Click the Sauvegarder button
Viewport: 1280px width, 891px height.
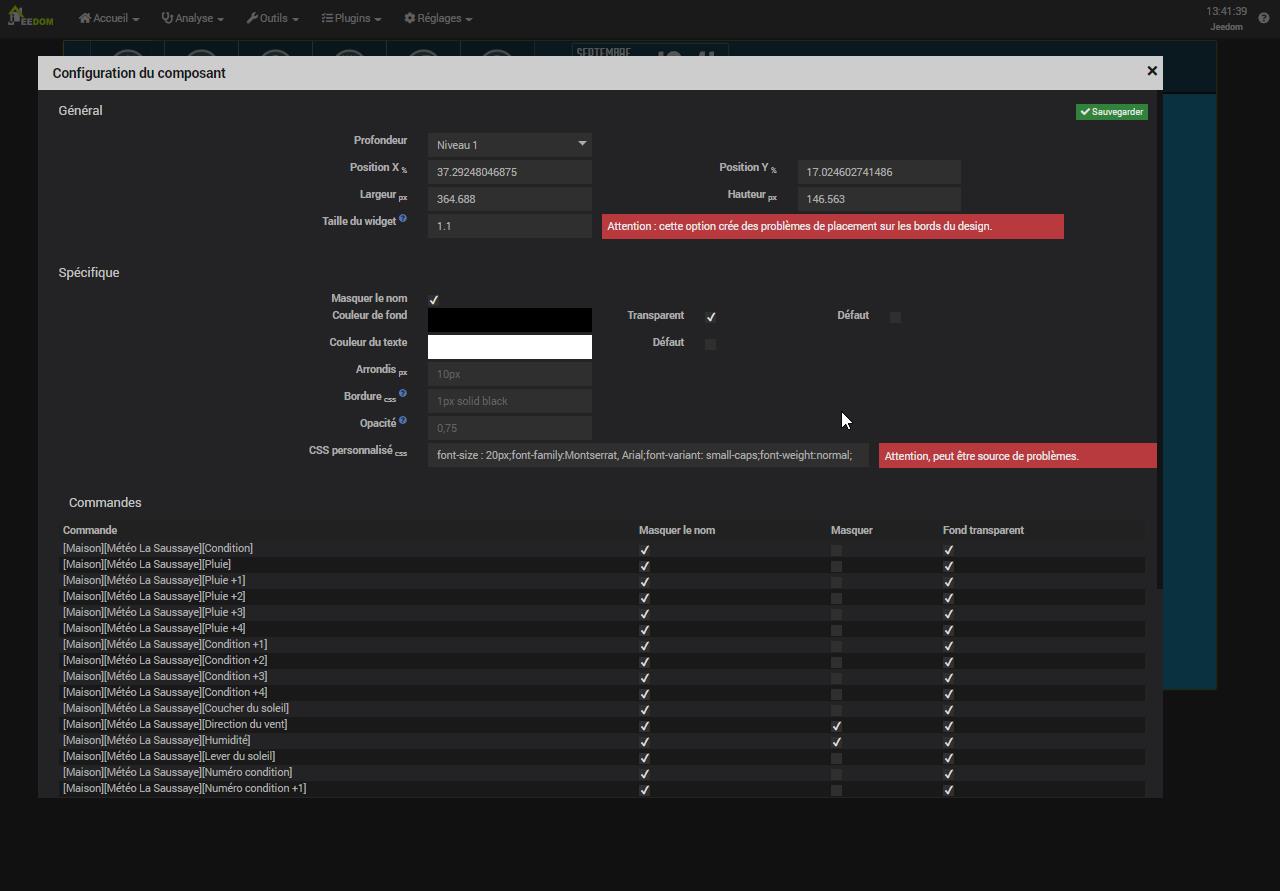[1112, 112]
